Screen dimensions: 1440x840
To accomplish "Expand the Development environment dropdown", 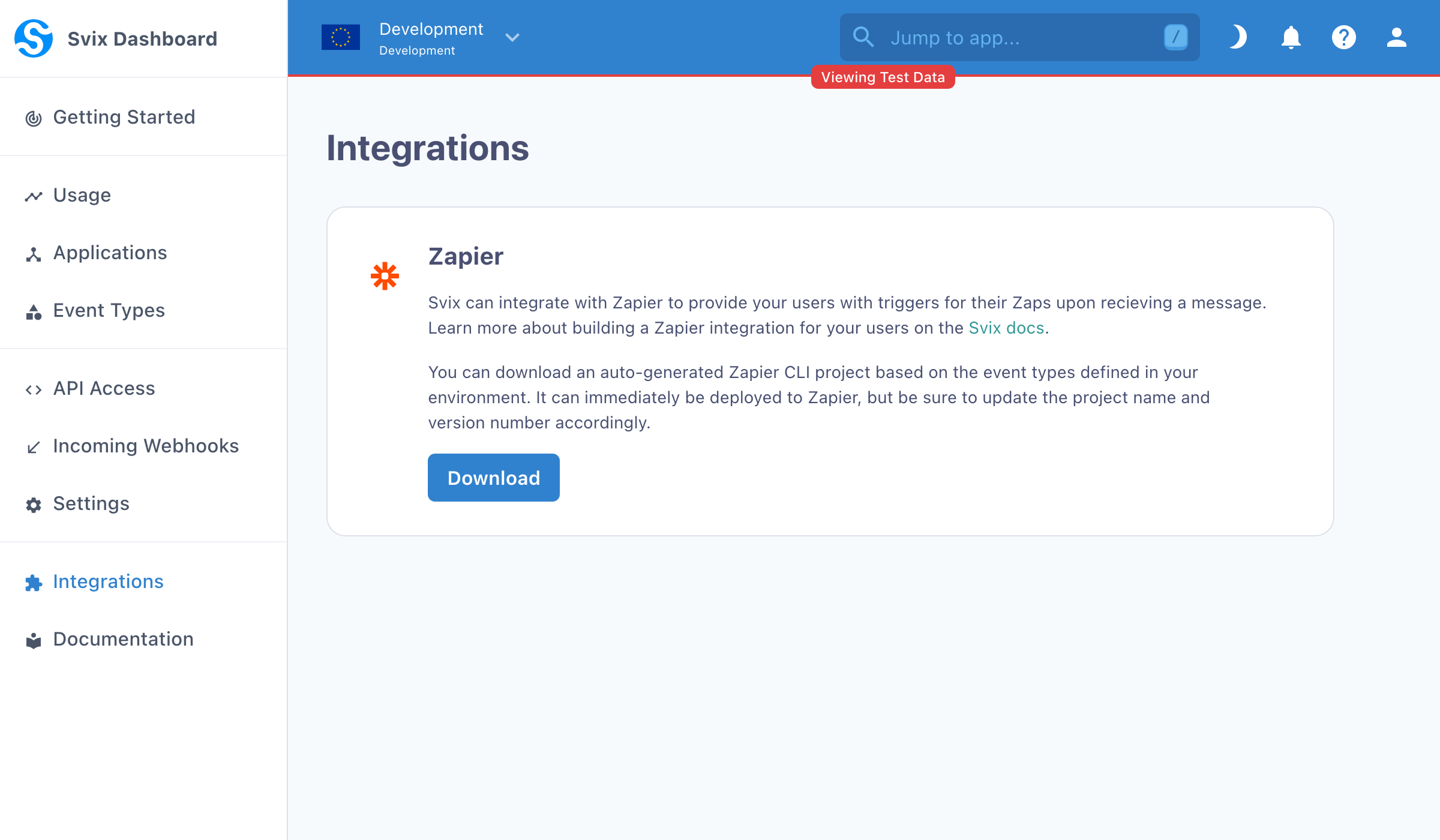I will coord(511,37).
